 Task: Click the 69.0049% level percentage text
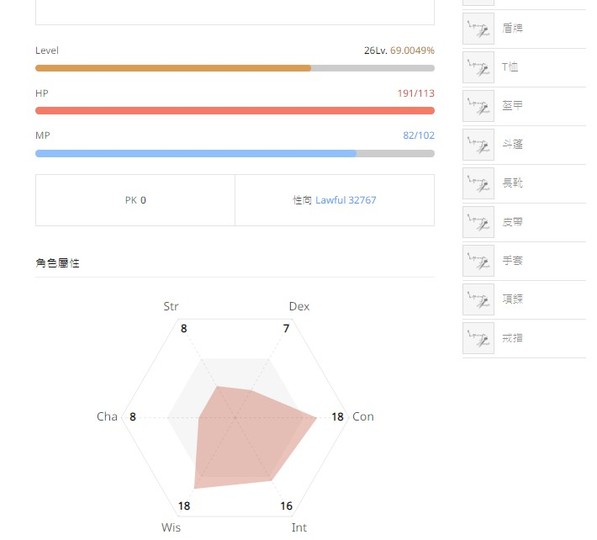tap(412, 51)
